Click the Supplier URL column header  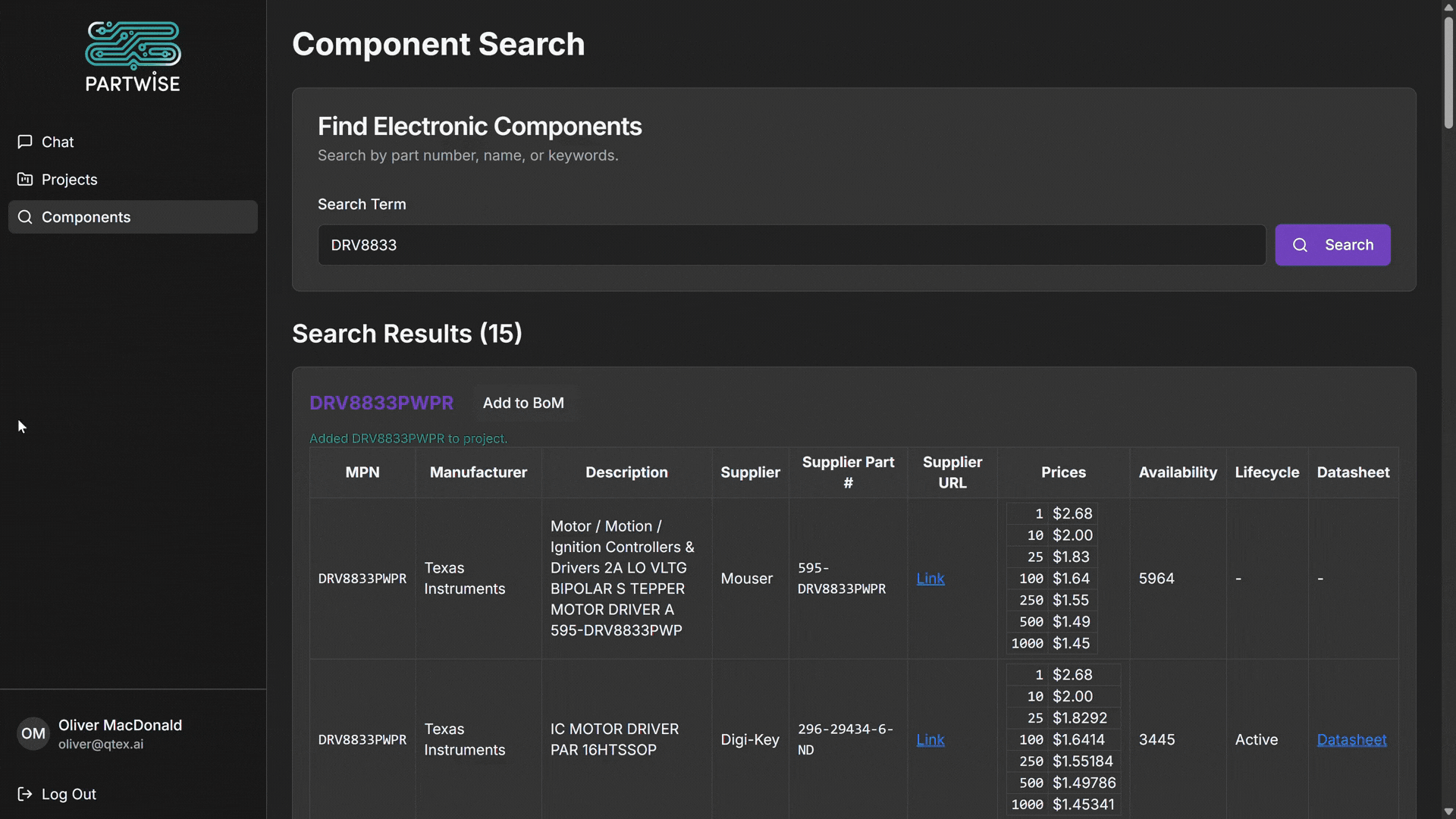pos(952,472)
